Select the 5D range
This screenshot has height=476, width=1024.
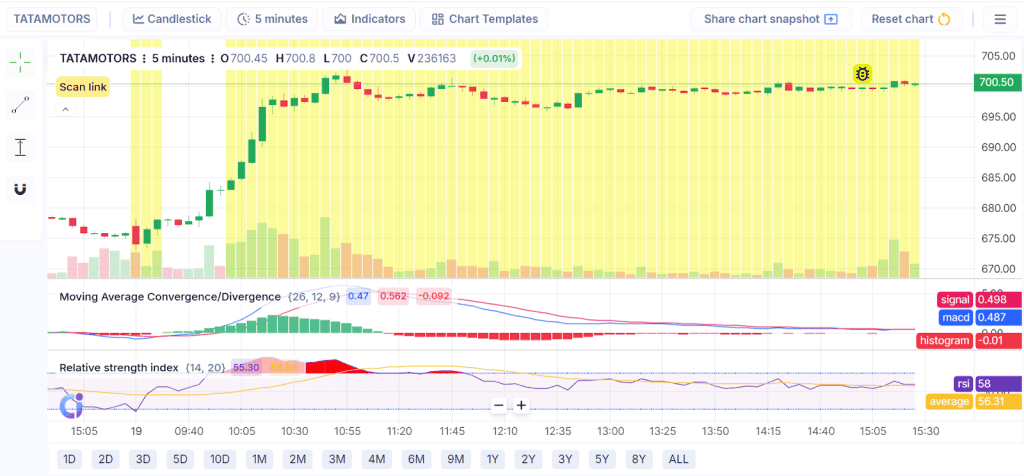coord(180,459)
